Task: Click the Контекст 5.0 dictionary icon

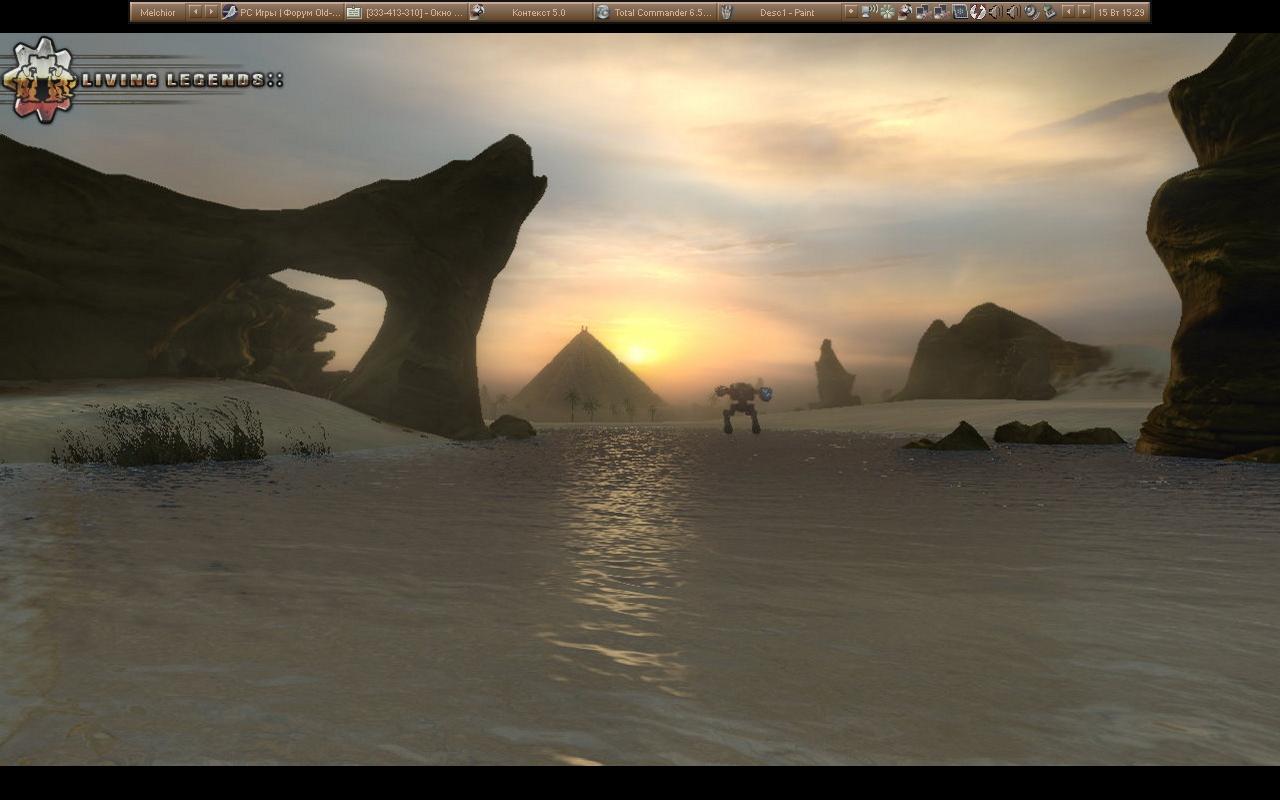Action: point(478,12)
